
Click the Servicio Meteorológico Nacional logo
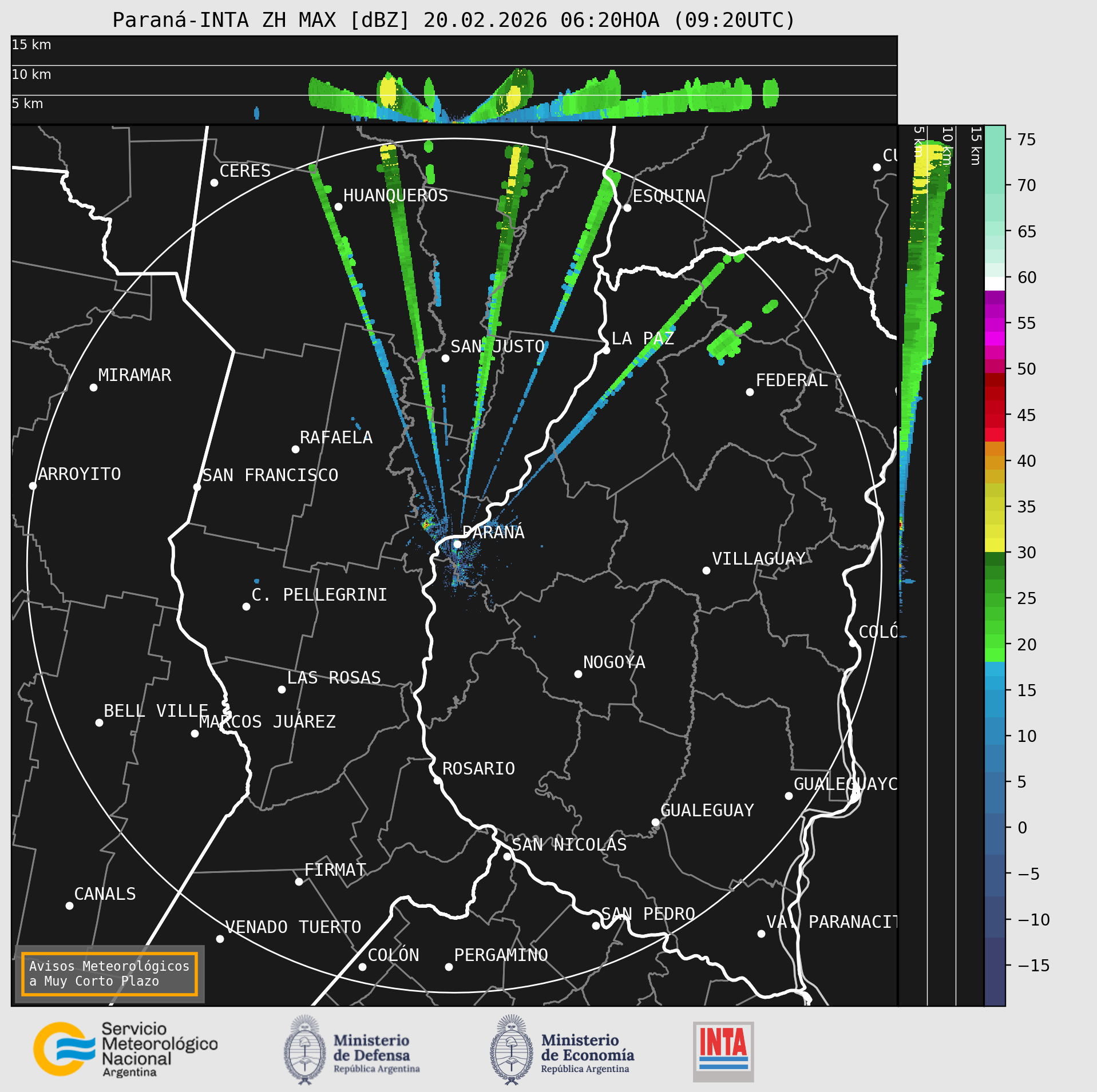click(125, 1050)
